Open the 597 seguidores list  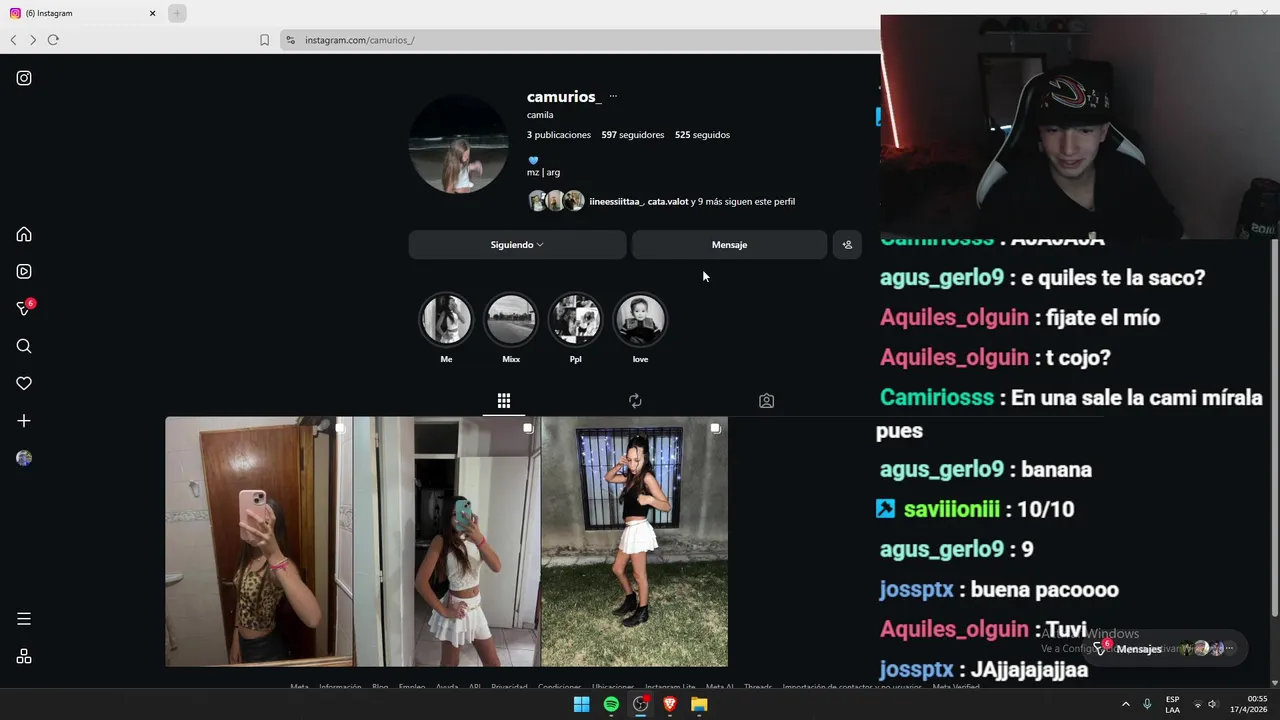pyautogui.click(x=633, y=135)
